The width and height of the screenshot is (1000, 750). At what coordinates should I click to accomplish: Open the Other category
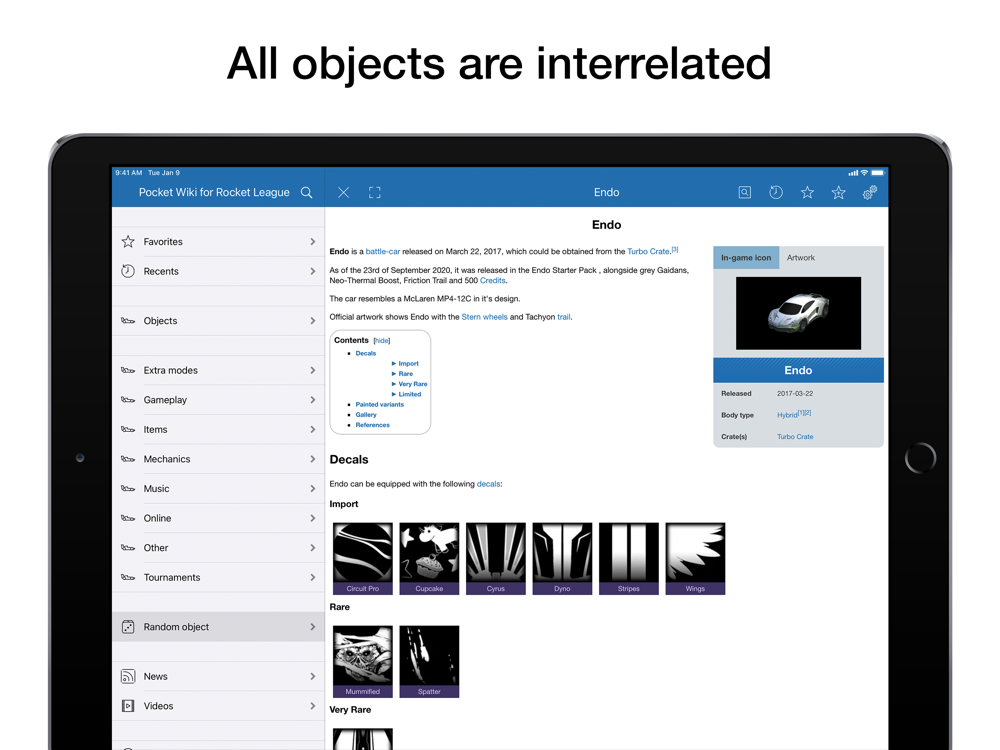tap(218, 548)
